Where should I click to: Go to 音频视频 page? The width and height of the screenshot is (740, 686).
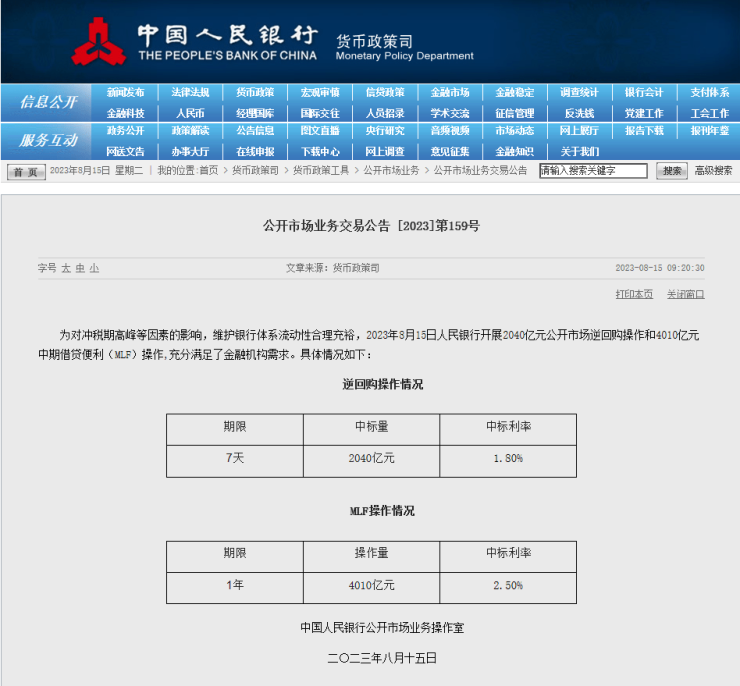(x=450, y=131)
